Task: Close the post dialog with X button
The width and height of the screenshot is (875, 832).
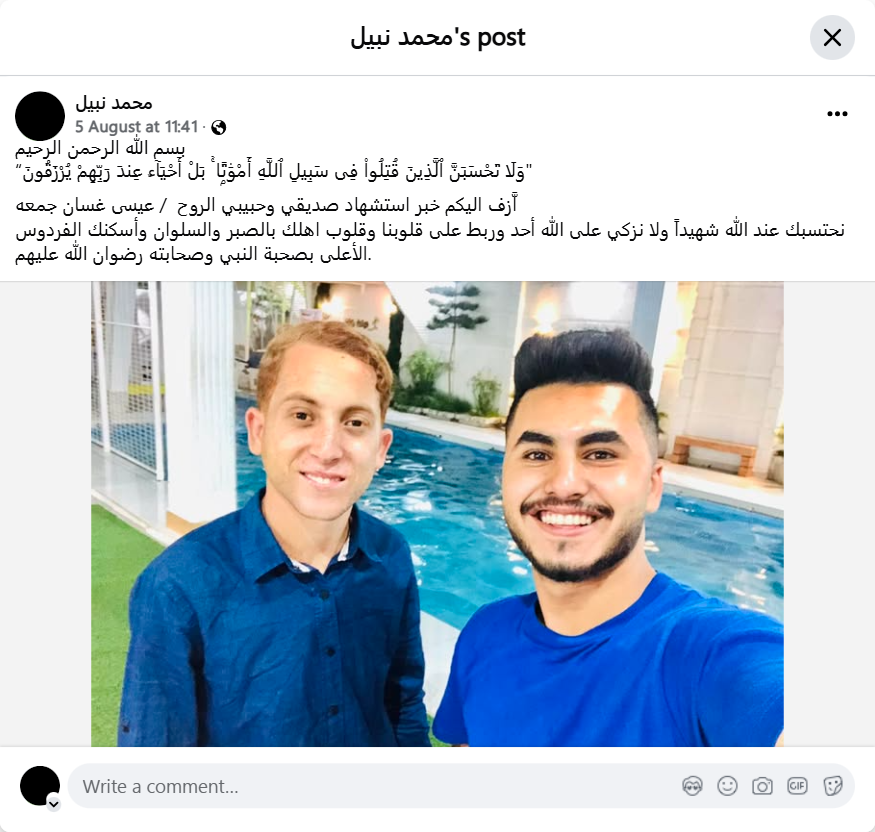Action: tap(832, 38)
